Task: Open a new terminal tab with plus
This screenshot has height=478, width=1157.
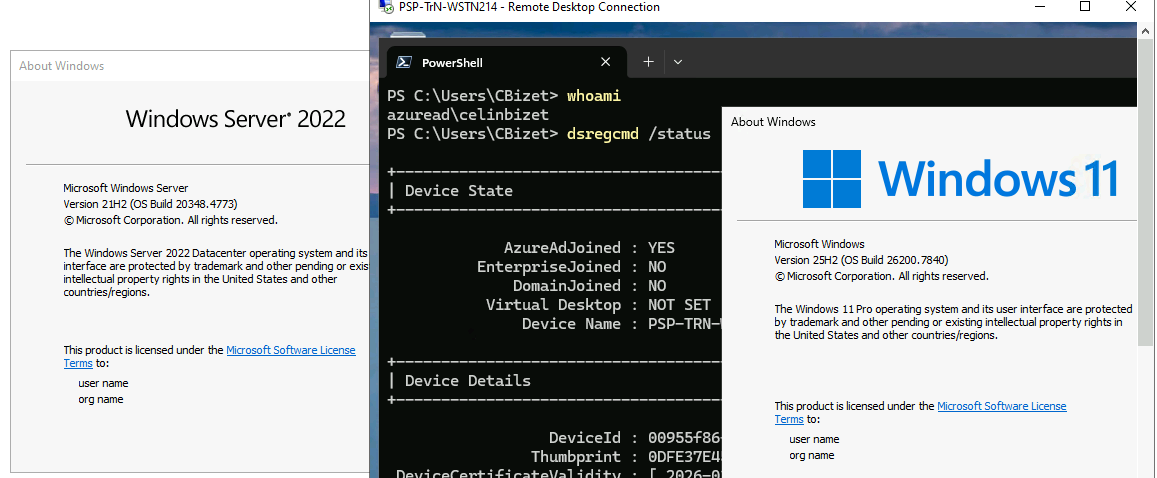Action: (649, 62)
